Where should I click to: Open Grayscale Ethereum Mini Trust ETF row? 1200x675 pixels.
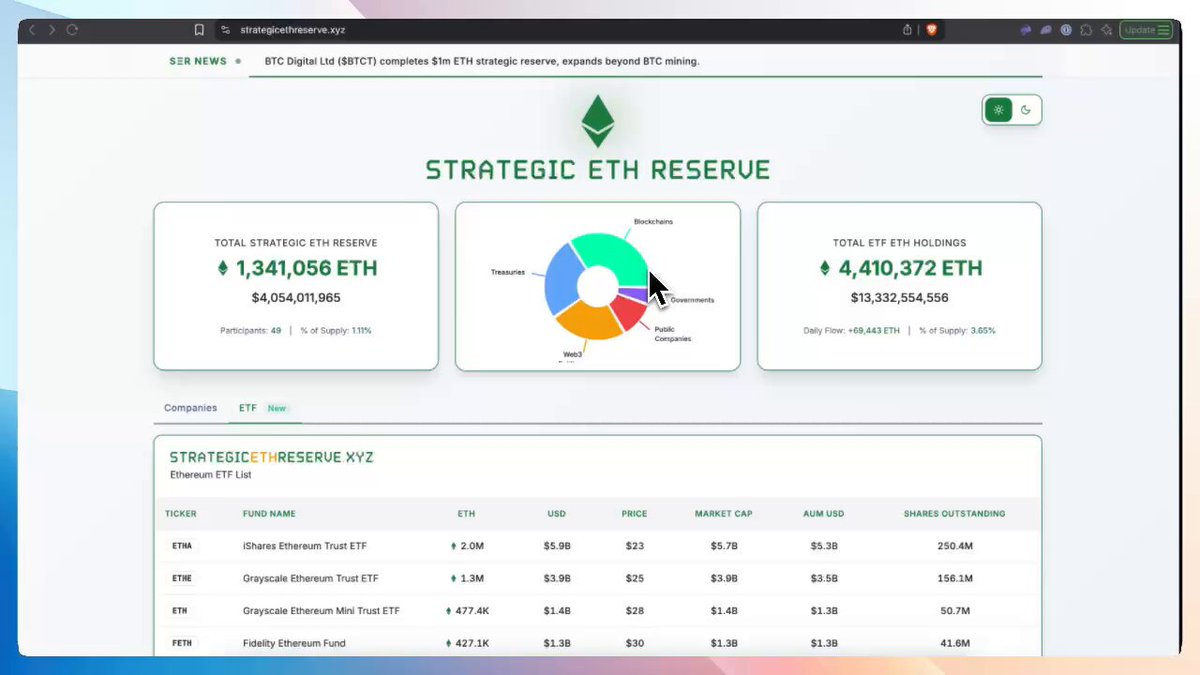(x=598, y=610)
